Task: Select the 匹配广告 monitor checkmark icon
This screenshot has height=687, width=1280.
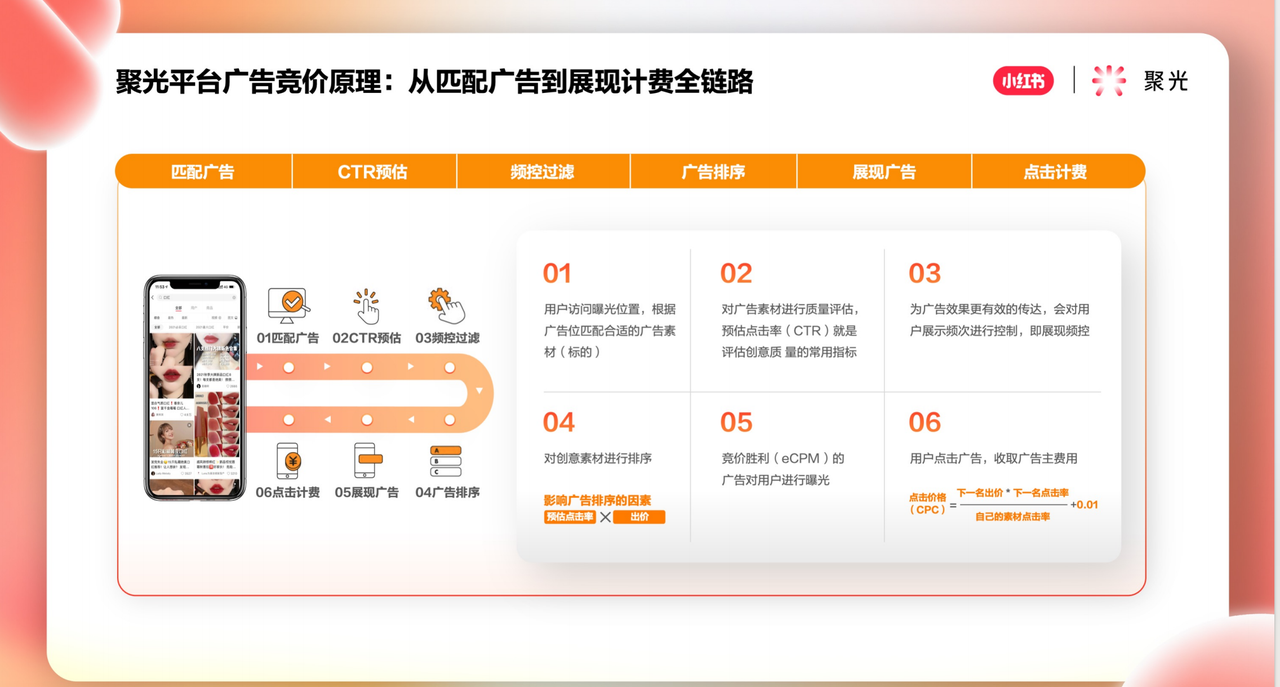Action: (288, 304)
